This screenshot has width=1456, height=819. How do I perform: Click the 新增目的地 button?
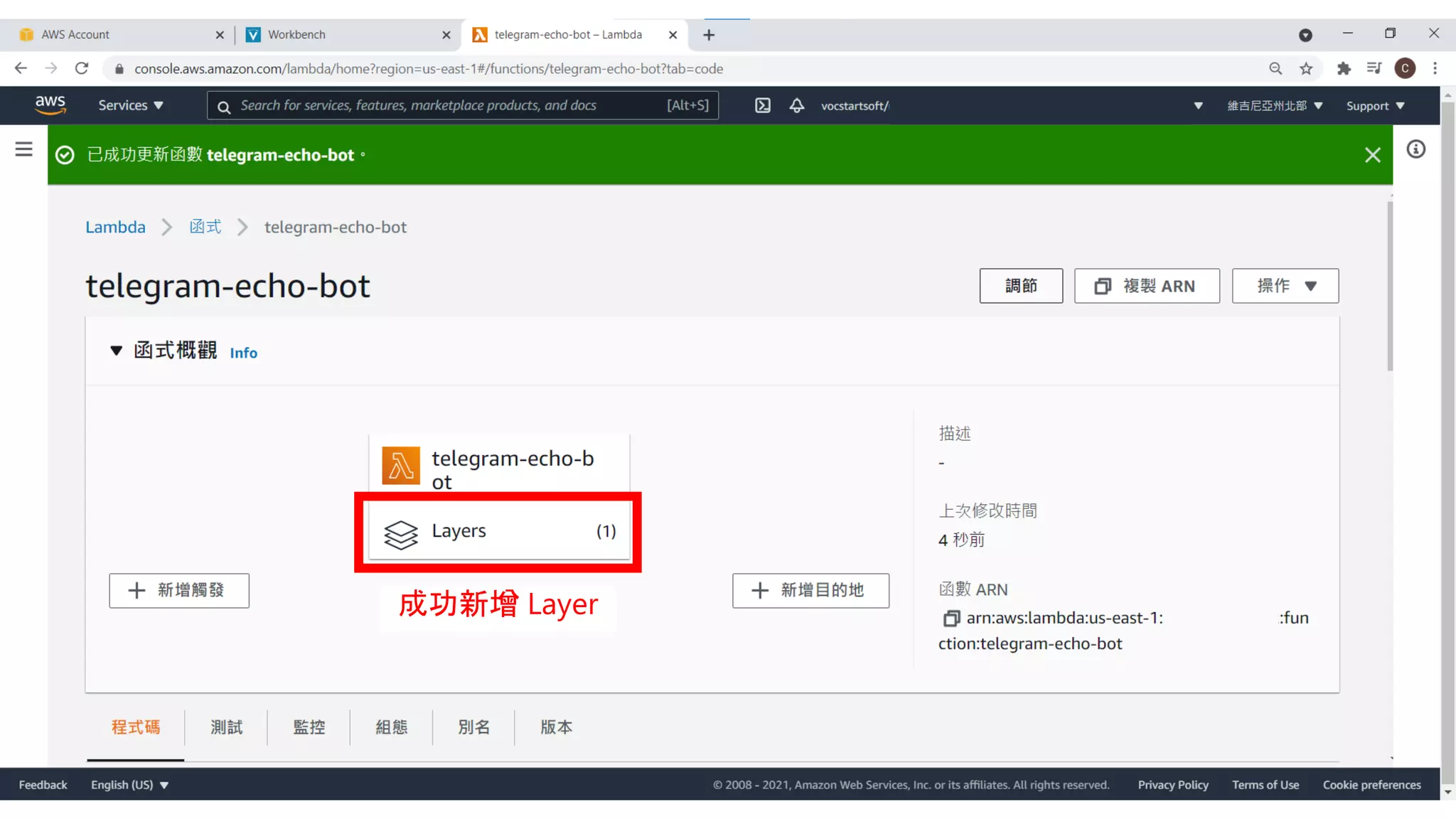(x=810, y=590)
